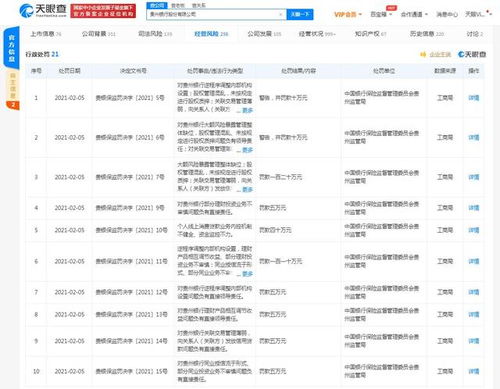Image resolution: width=500 pixels, height=389 pixels.
Task: Click document number 〔2021〕12号 in row 7
Action: (x=131, y=292)
